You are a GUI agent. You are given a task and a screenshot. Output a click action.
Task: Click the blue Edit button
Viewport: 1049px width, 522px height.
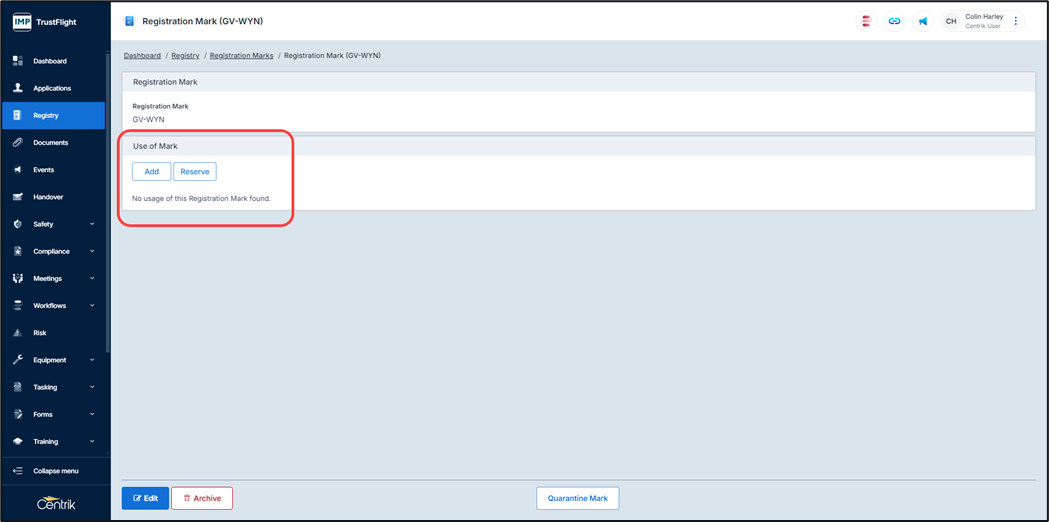[x=145, y=499]
